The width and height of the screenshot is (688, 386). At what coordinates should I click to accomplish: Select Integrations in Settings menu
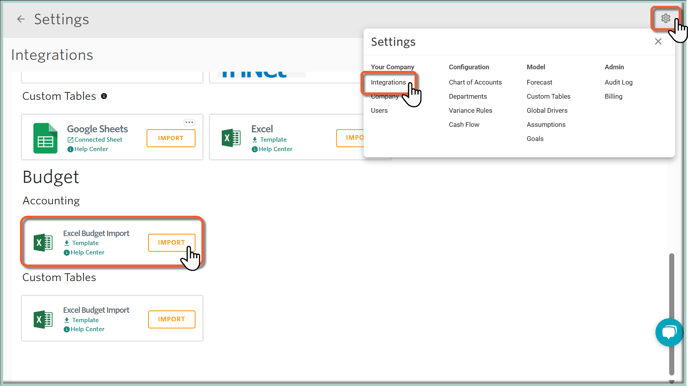[x=388, y=82]
